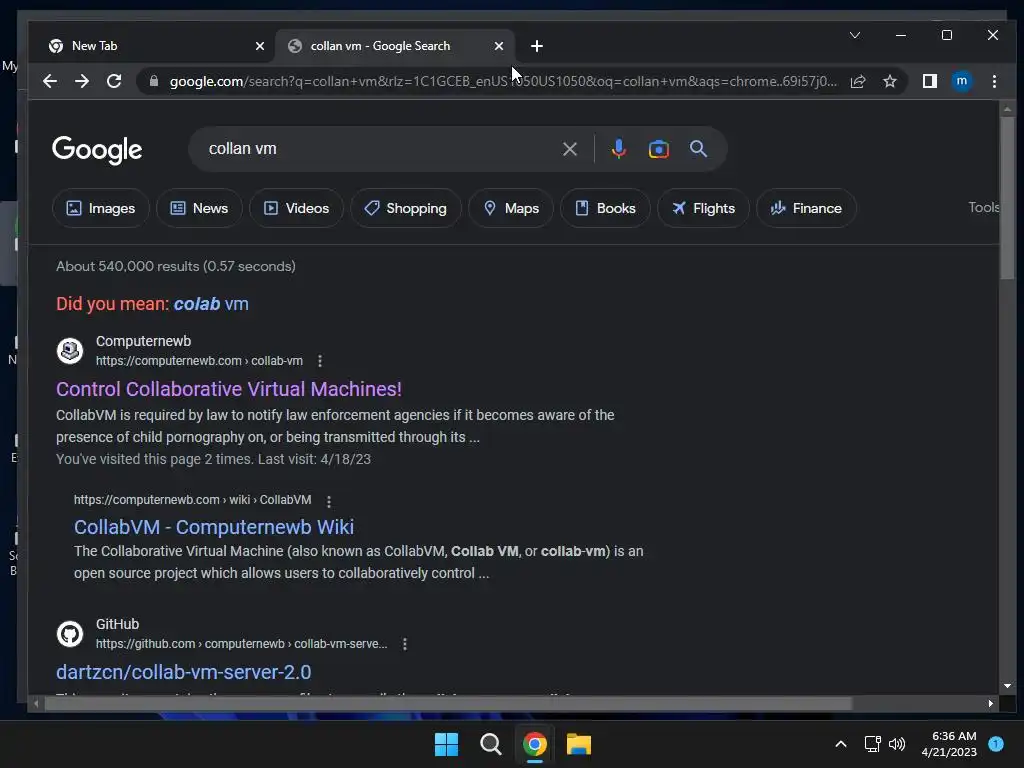Filter results by Books
The width and height of the screenshot is (1024, 768).
tap(605, 208)
